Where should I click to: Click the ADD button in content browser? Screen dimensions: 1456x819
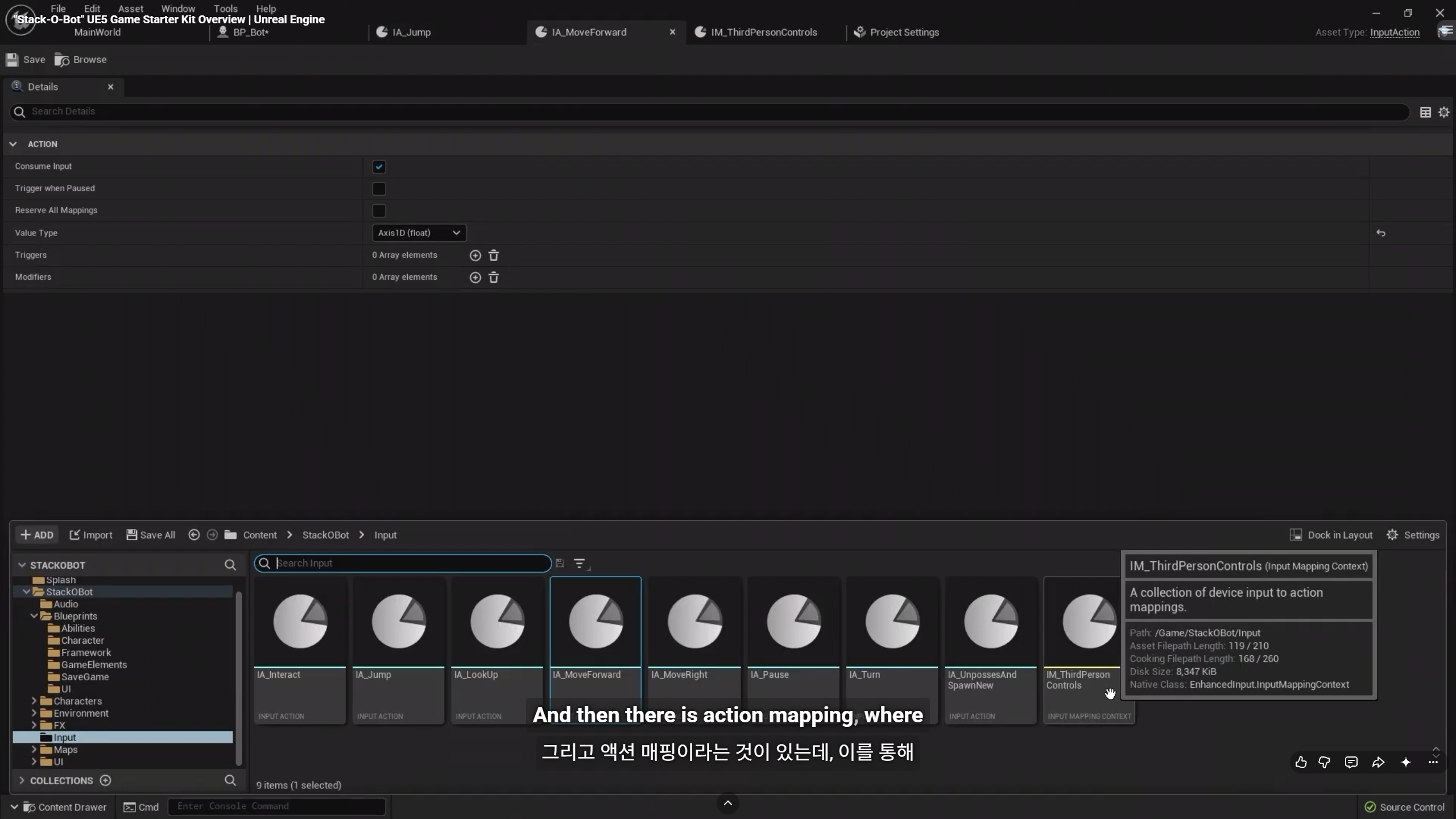(37, 535)
